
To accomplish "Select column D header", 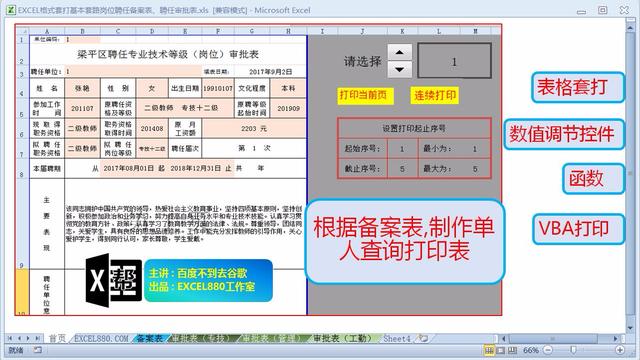I will coord(152,31).
